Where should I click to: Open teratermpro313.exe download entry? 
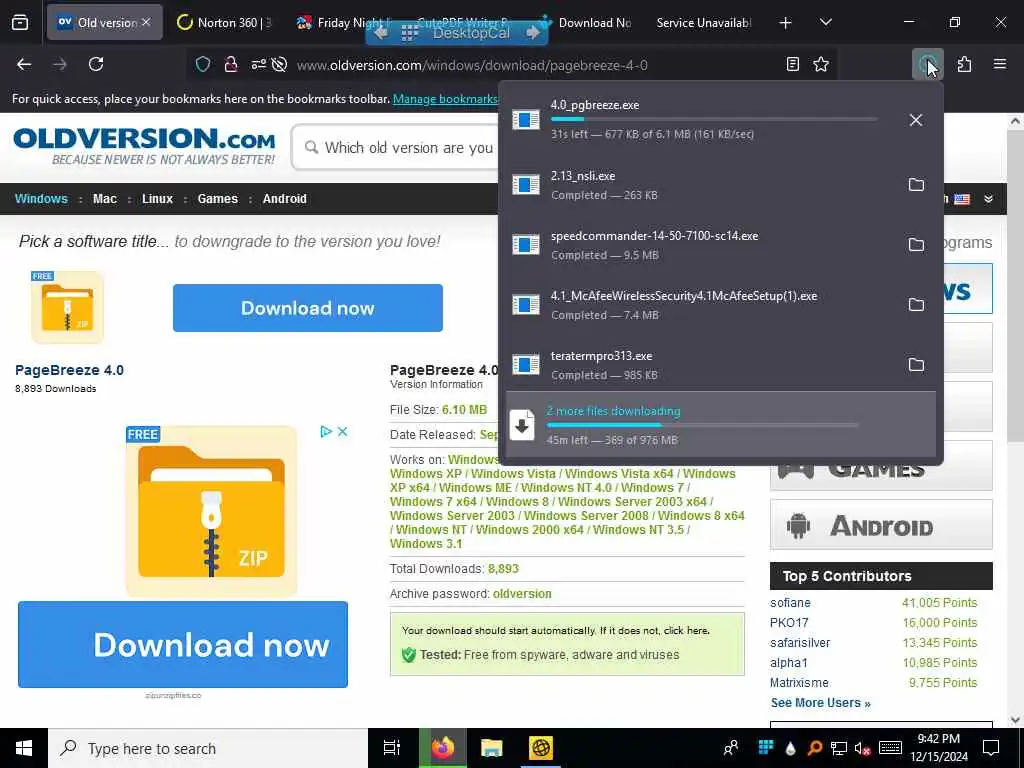click(699, 365)
